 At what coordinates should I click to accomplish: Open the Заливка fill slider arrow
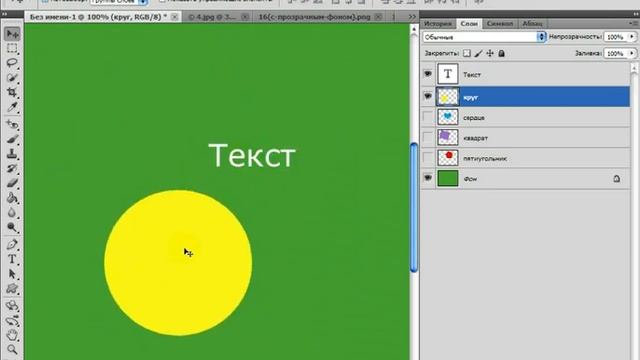(632, 53)
